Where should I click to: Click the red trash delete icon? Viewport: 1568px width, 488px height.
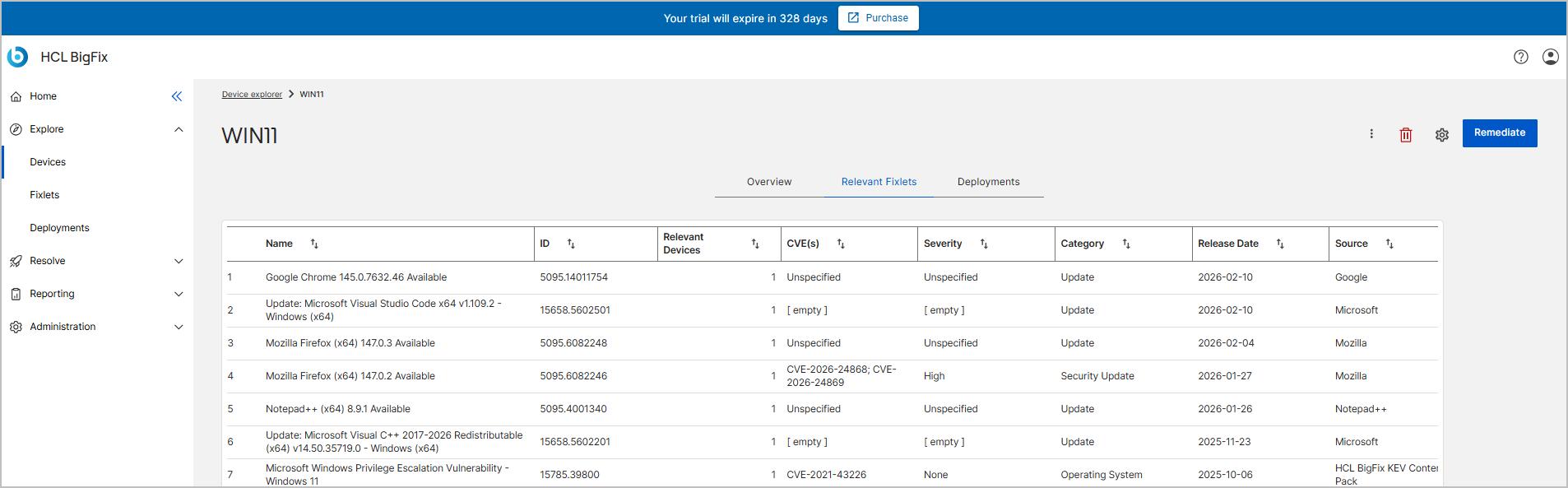click(x=1405, y=134)
